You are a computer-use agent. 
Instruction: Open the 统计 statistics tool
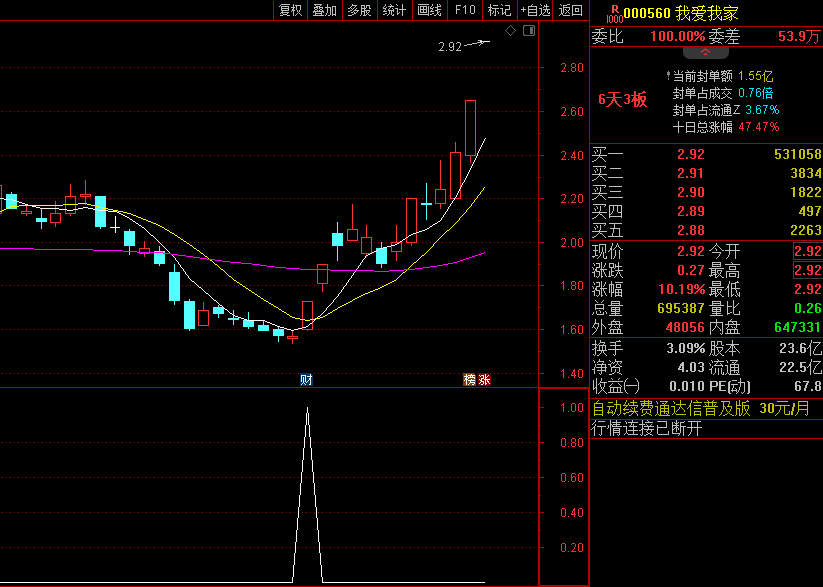click(394, 10)
